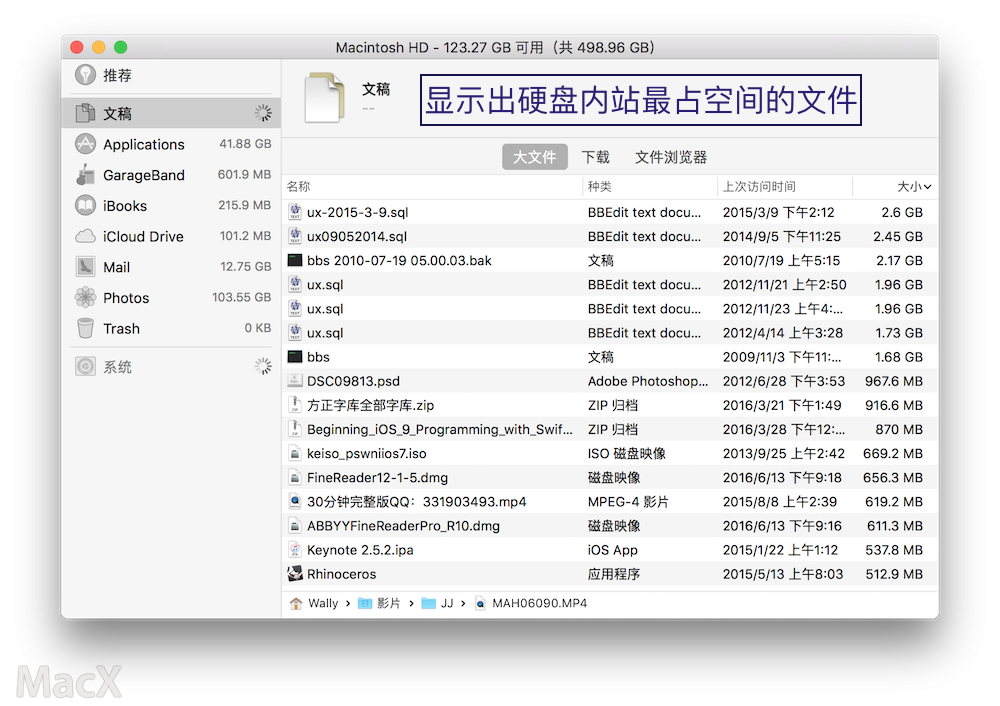Click the 30分钟完整版QQ mp4 file icon
This screenshot has height=706, width=1000.
pyautogui.click(x=295, y=501)
